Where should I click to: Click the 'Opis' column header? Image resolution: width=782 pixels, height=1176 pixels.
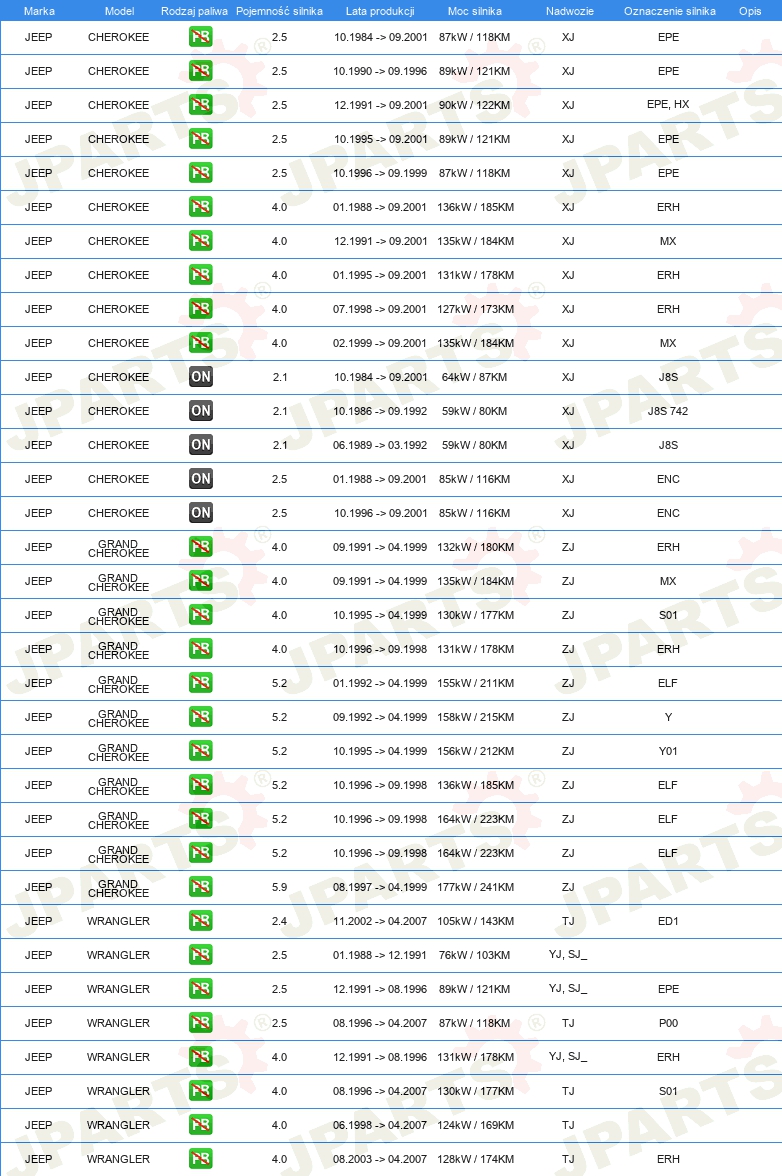point(750,11)
